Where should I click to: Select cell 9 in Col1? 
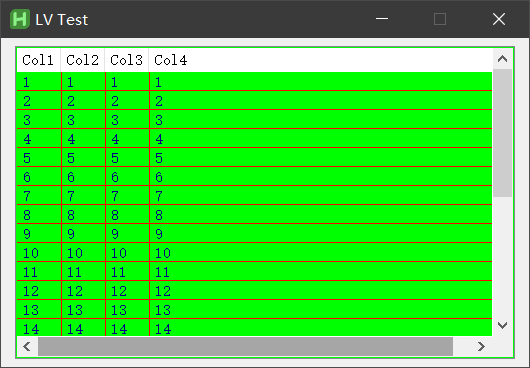[39, 234]
